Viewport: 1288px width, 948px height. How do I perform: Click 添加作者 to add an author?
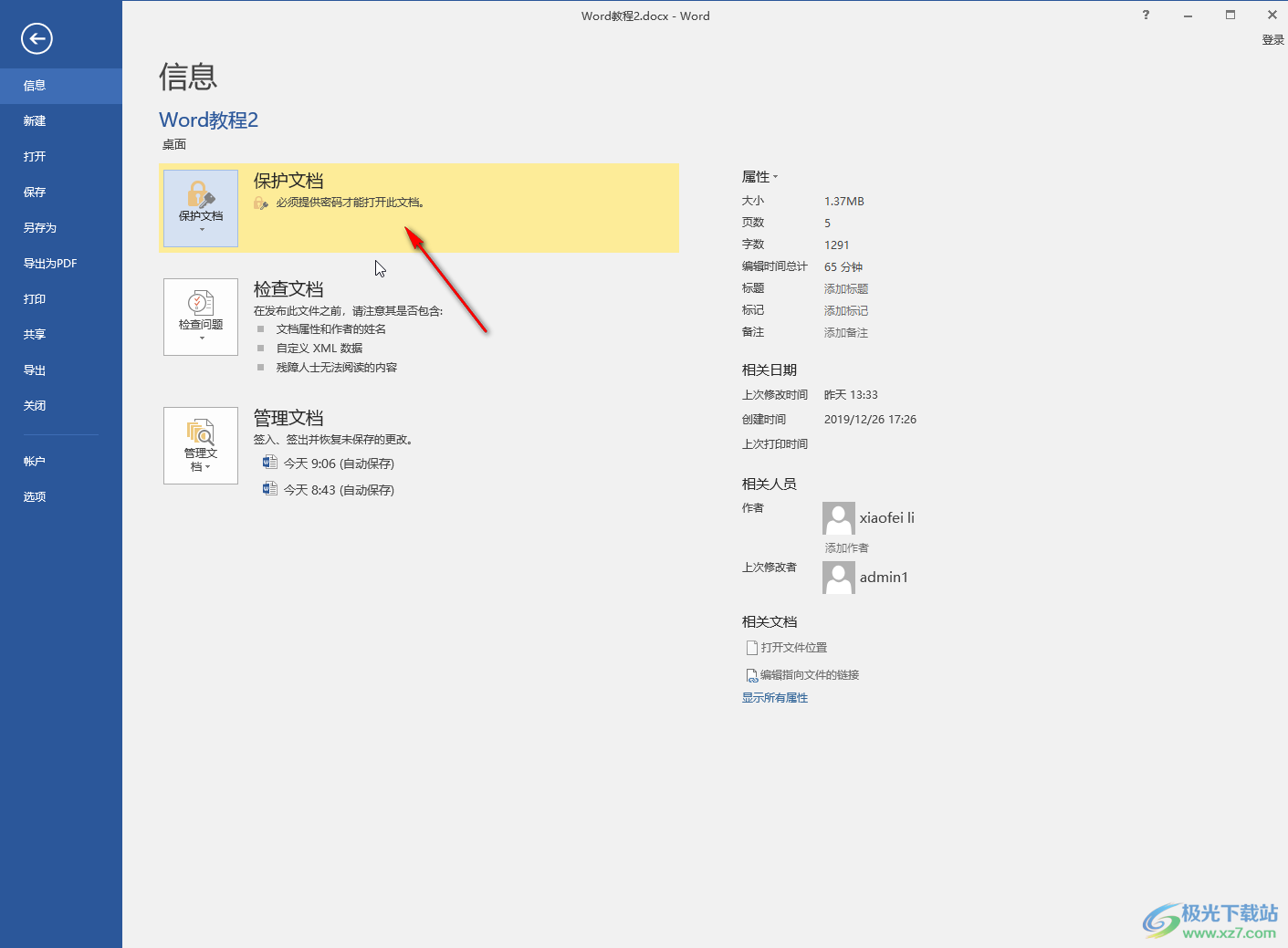(847, 548)
